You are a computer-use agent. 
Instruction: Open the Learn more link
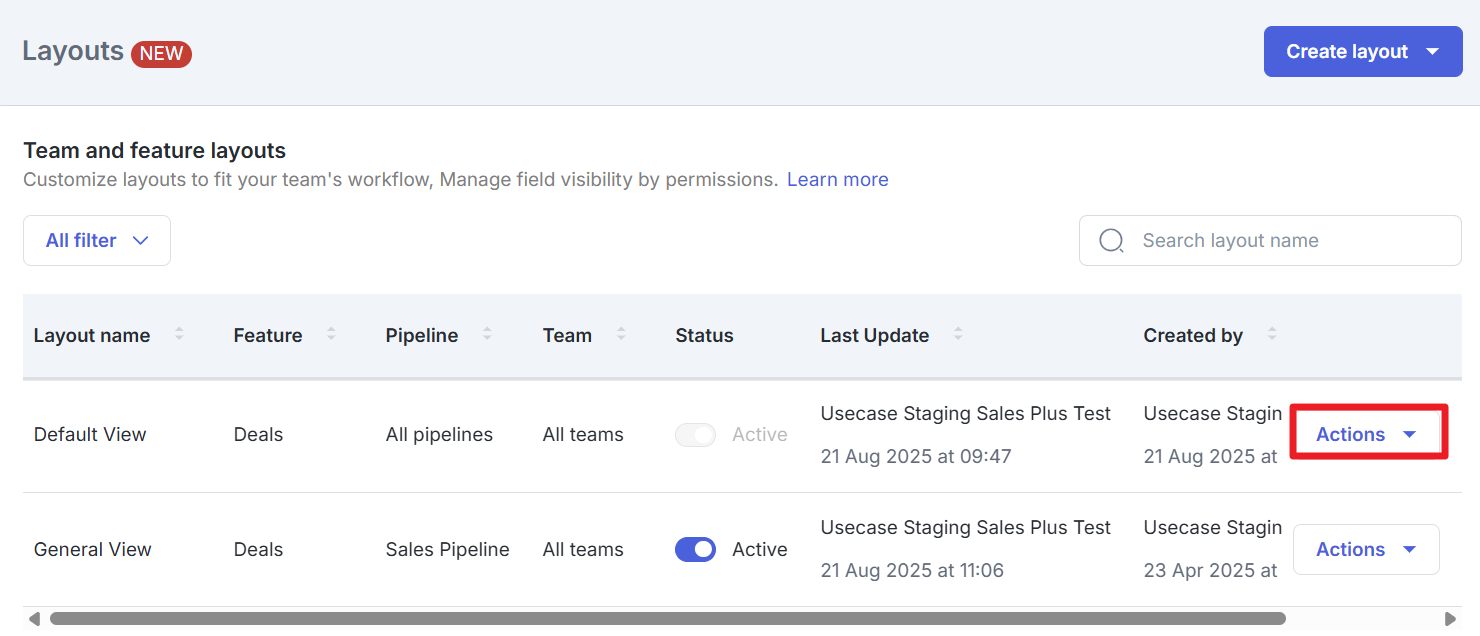tap(837, 180)
